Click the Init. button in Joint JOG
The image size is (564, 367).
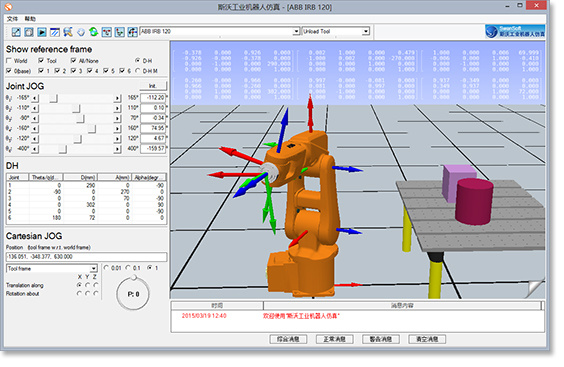(153, 86)
